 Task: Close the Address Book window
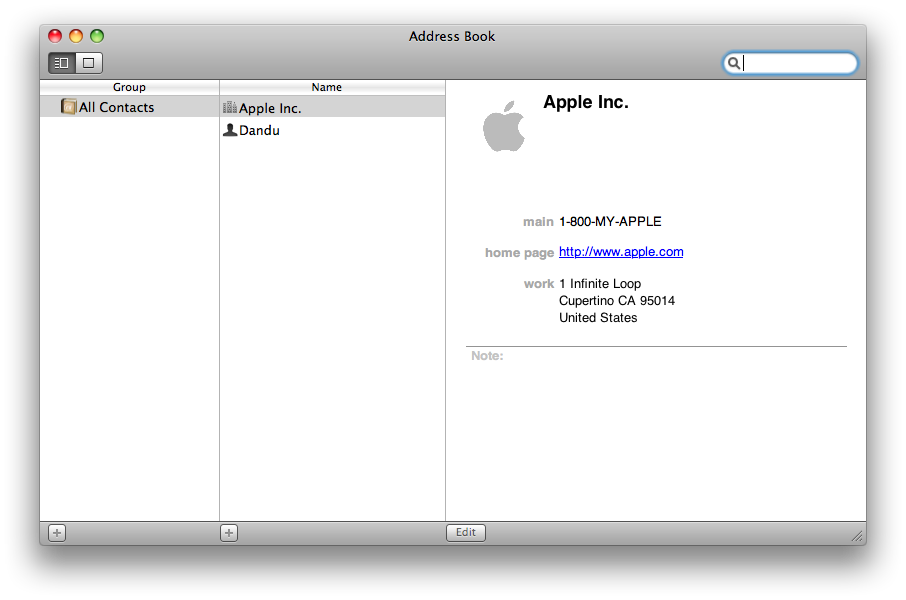pos(55,36)
